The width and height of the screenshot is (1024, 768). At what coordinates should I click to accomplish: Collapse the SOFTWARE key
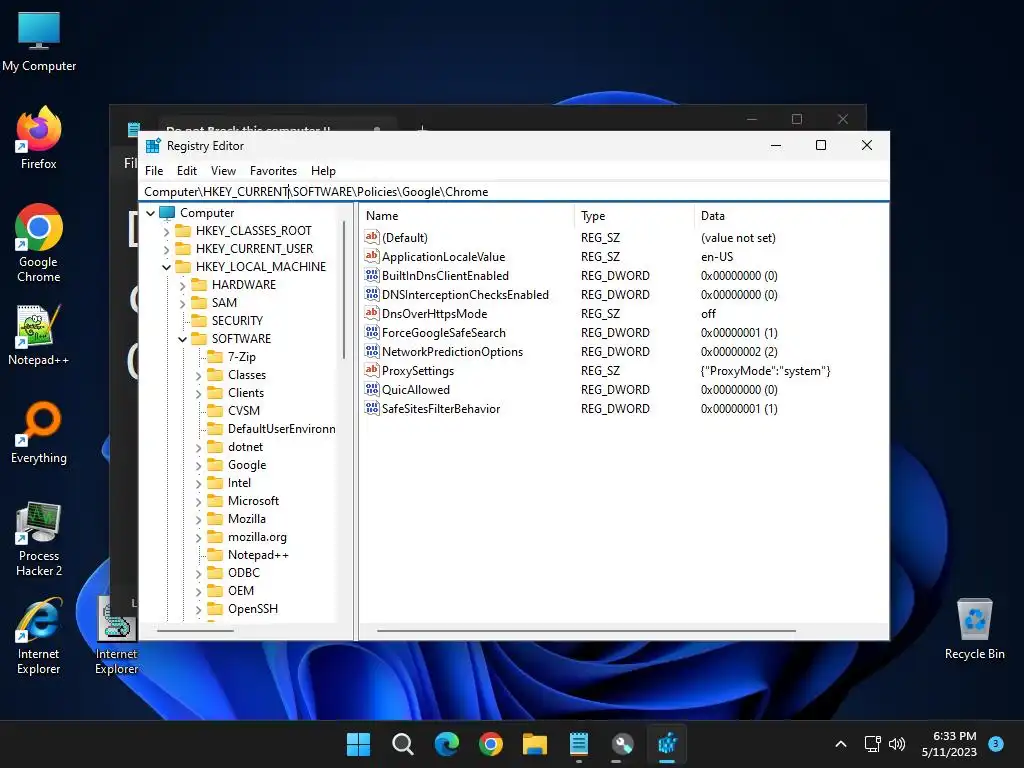point(182,339)
